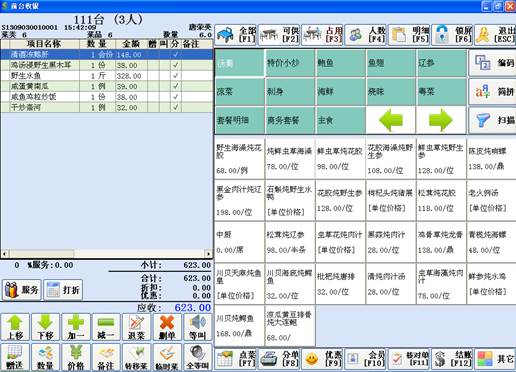Viewport: 516px width, 372px height.
Task: Add dish 川贝炖鳄鱼 168.00
Action: point(239,325)
